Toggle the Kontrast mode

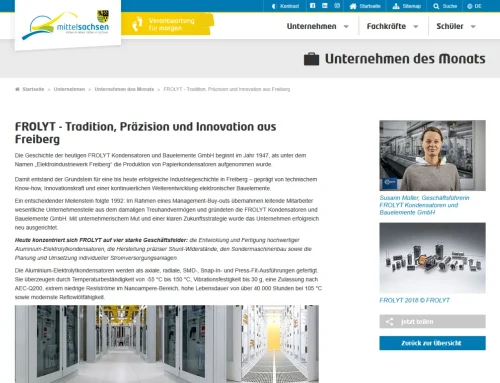click(x=285, y=6)
